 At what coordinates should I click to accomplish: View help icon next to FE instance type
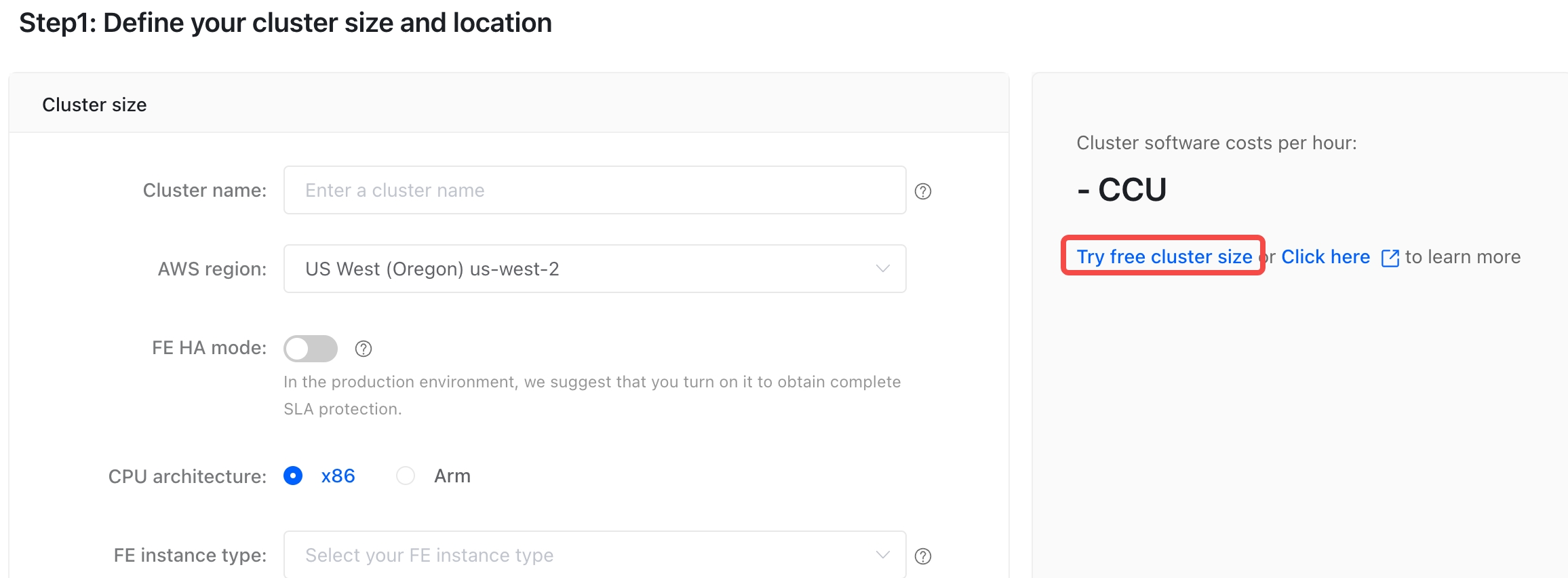(923, 555)
